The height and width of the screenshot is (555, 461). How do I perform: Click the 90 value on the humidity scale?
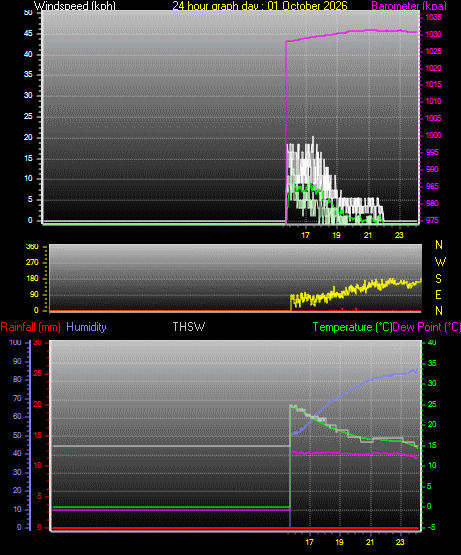[17, 361]
